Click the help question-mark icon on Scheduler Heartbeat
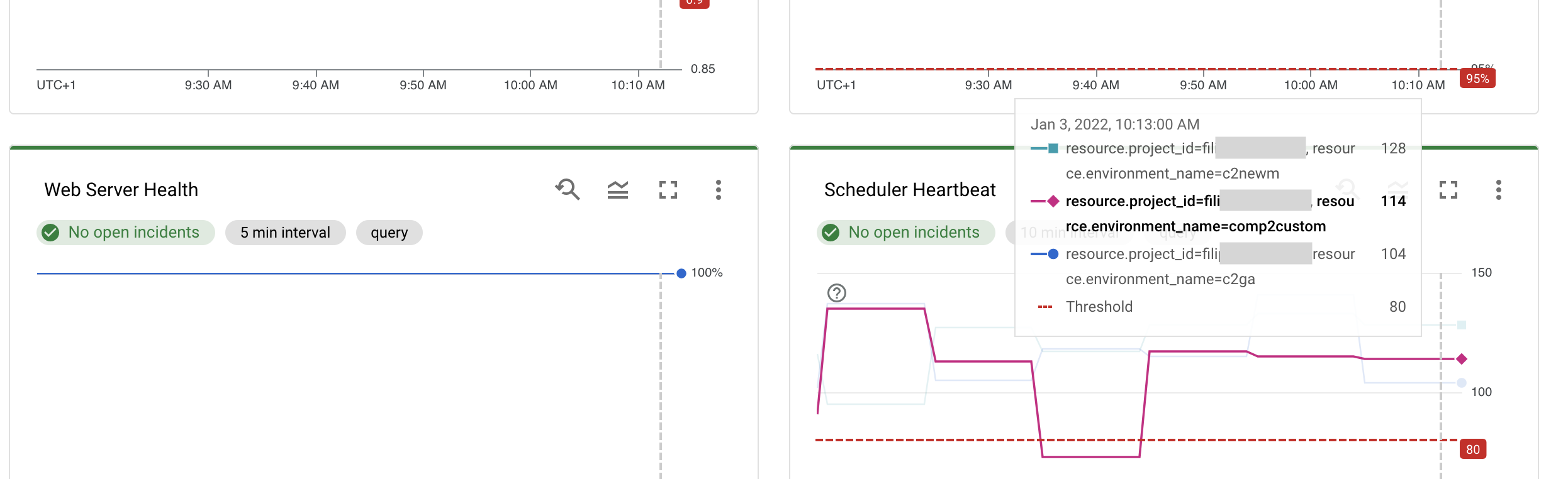 (836, 292)
